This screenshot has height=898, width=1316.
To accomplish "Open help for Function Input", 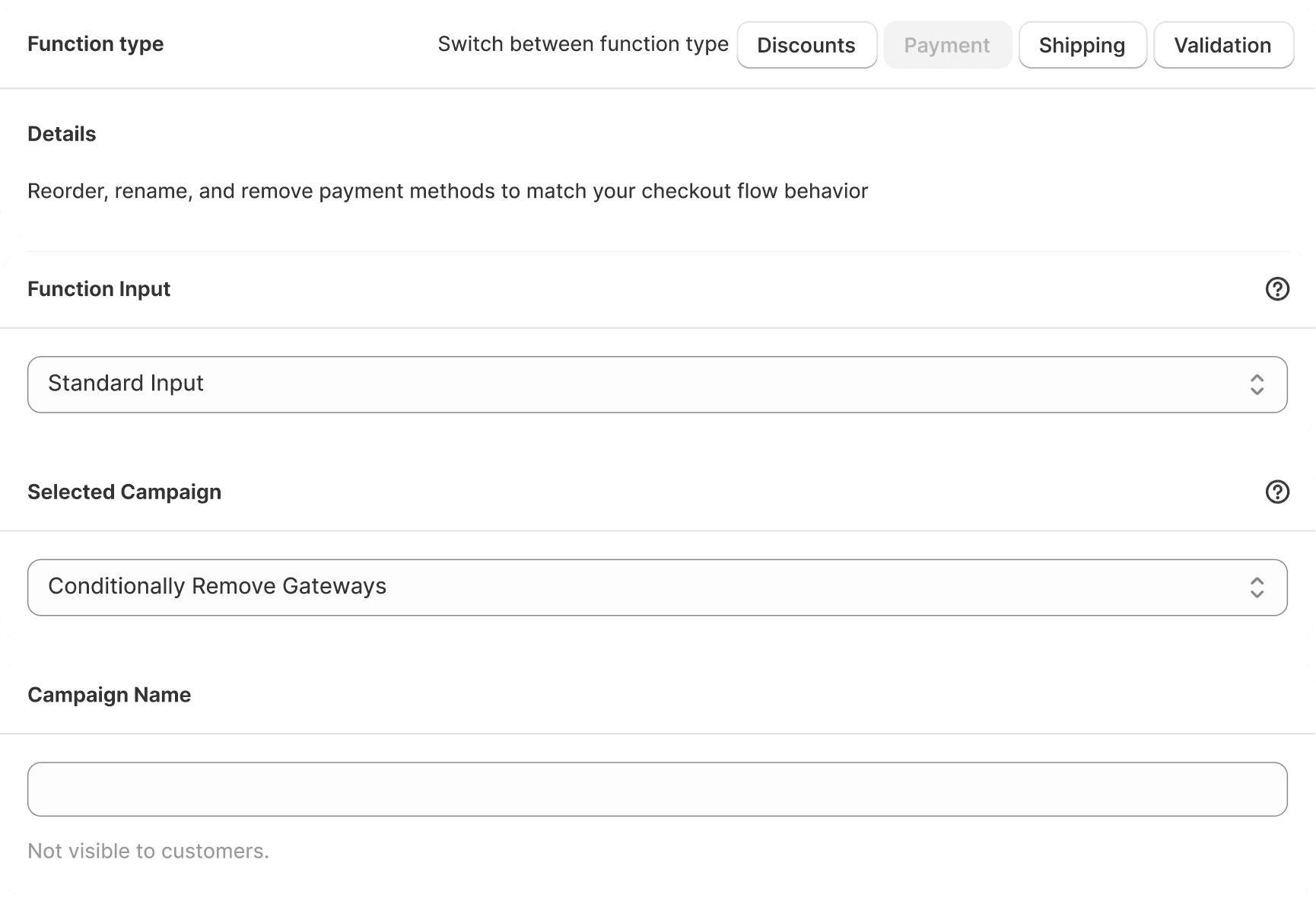I will 1276,289.
